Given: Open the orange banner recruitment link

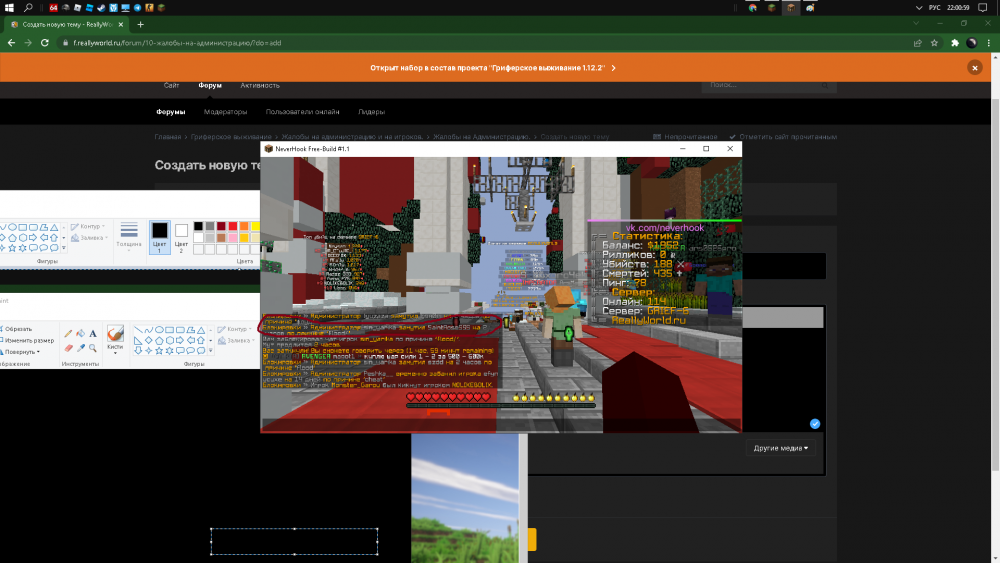Looking at the screenshot, I should click(492, 68).
